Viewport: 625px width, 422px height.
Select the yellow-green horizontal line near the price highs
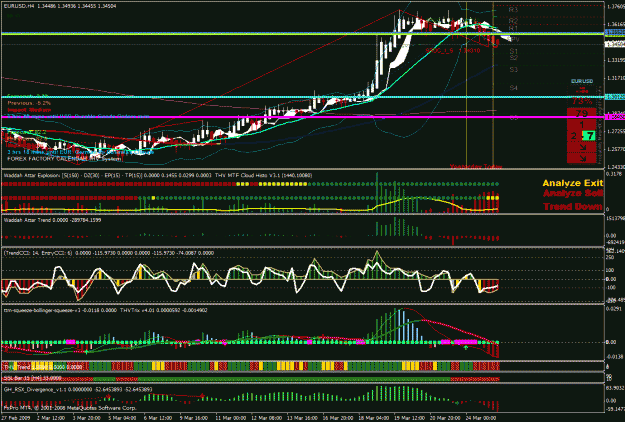tap(303, 34)
